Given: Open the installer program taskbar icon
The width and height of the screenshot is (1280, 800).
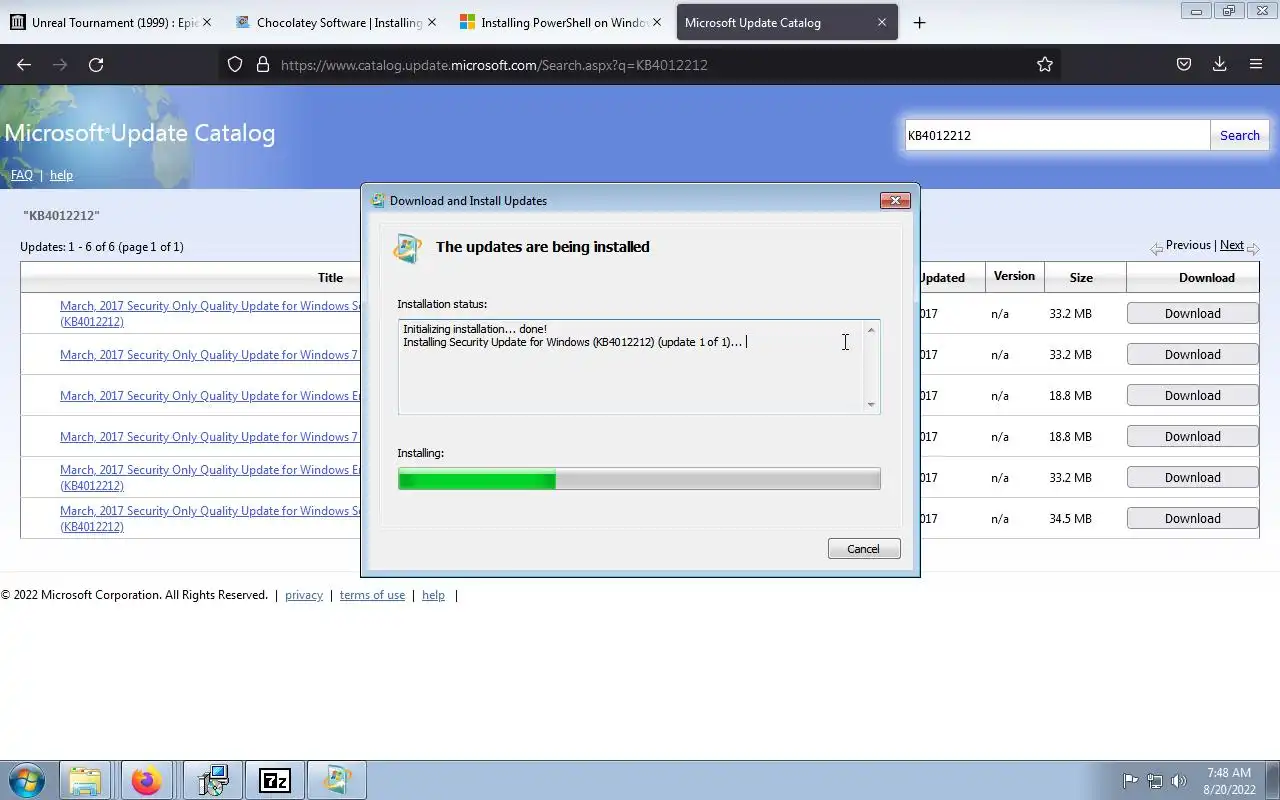Looking at the screenshot, I should click(213, 780).
